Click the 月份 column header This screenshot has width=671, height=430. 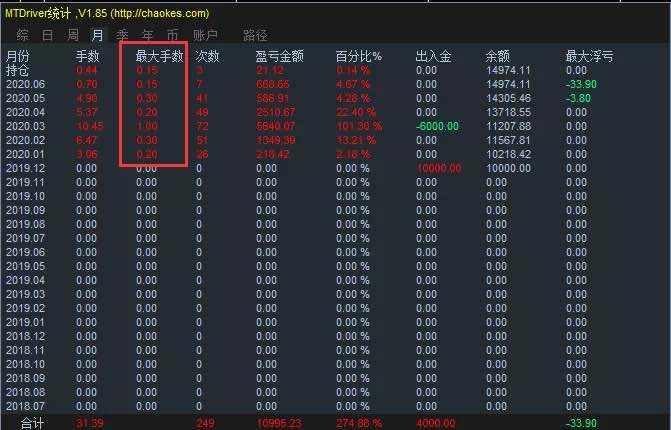tap(18, 56)
